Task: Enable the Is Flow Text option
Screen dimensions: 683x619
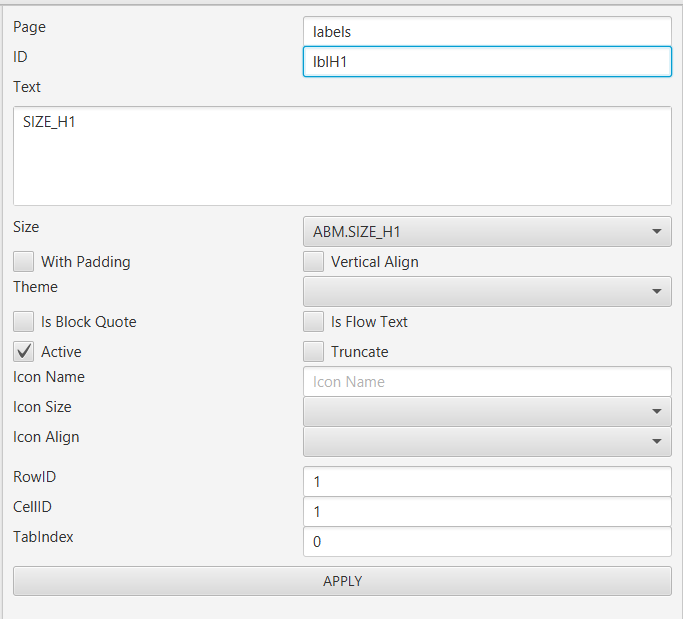Action: (x=314, y=322)
